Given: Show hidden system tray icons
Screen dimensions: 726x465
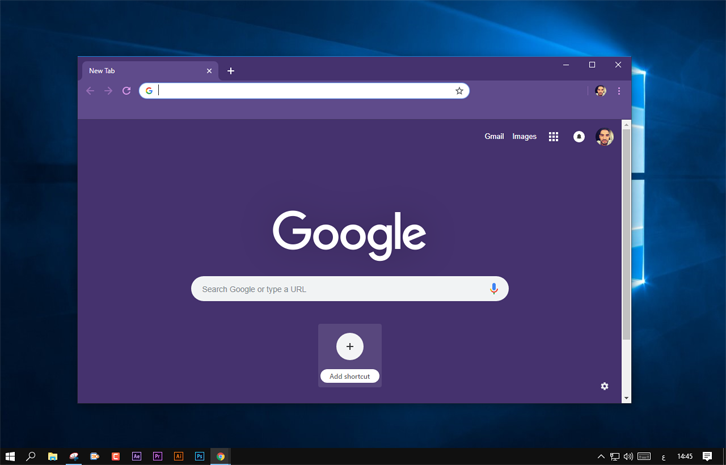Looking at the screenshot, I should (601, 456).
